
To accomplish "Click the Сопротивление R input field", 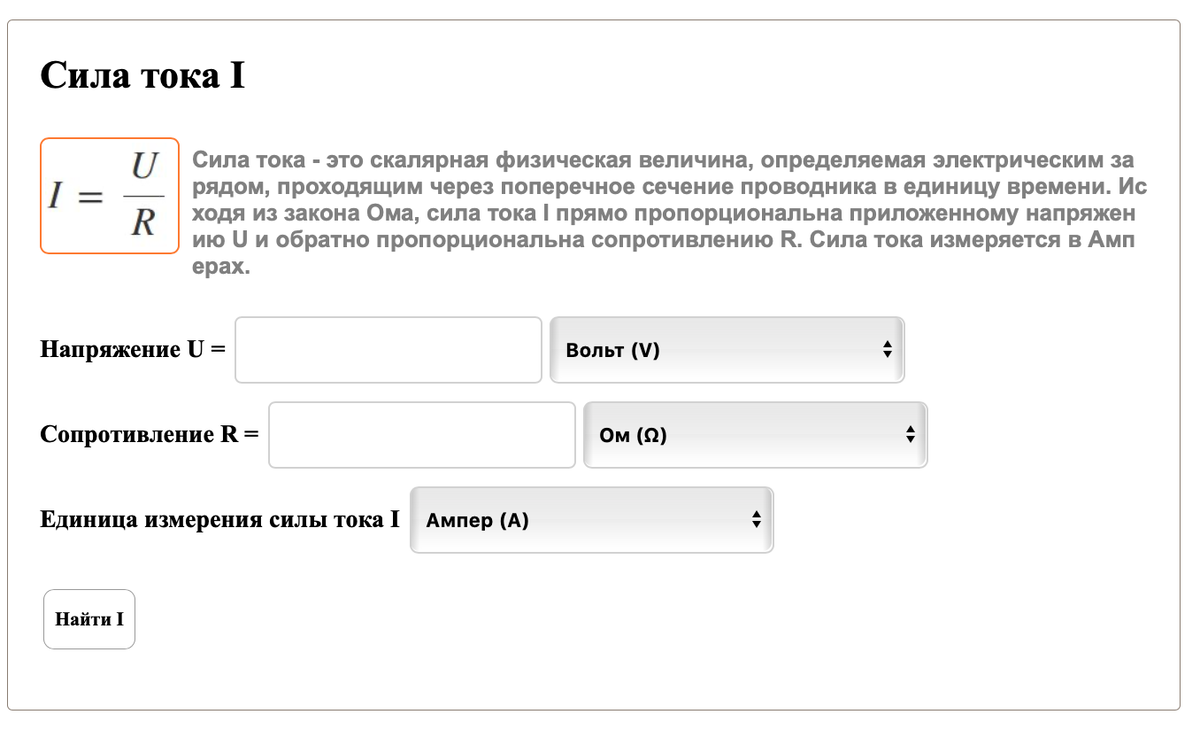I will point(421,434).
